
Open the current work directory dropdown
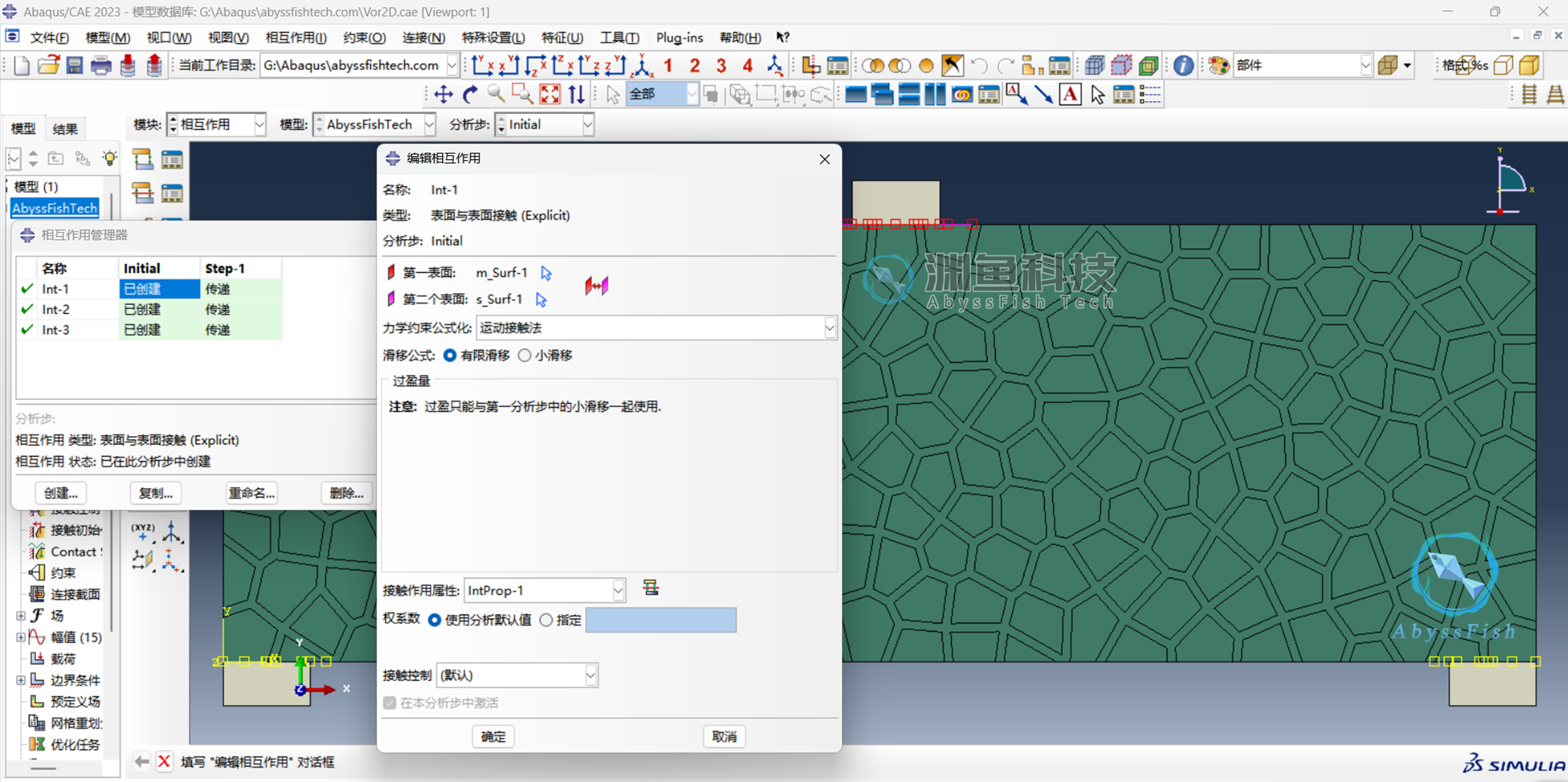coord(452,66)
